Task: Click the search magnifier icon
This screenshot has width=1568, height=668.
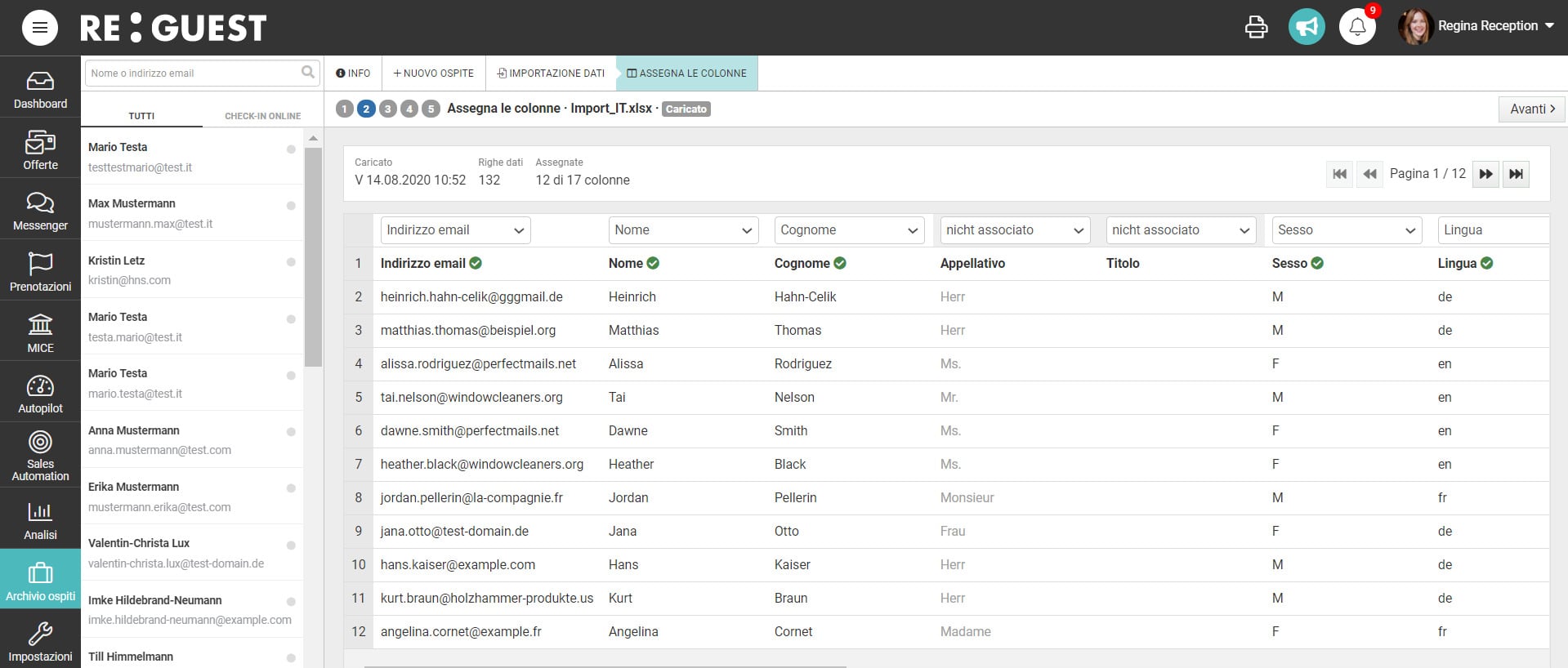Action: tap(308, 73)
